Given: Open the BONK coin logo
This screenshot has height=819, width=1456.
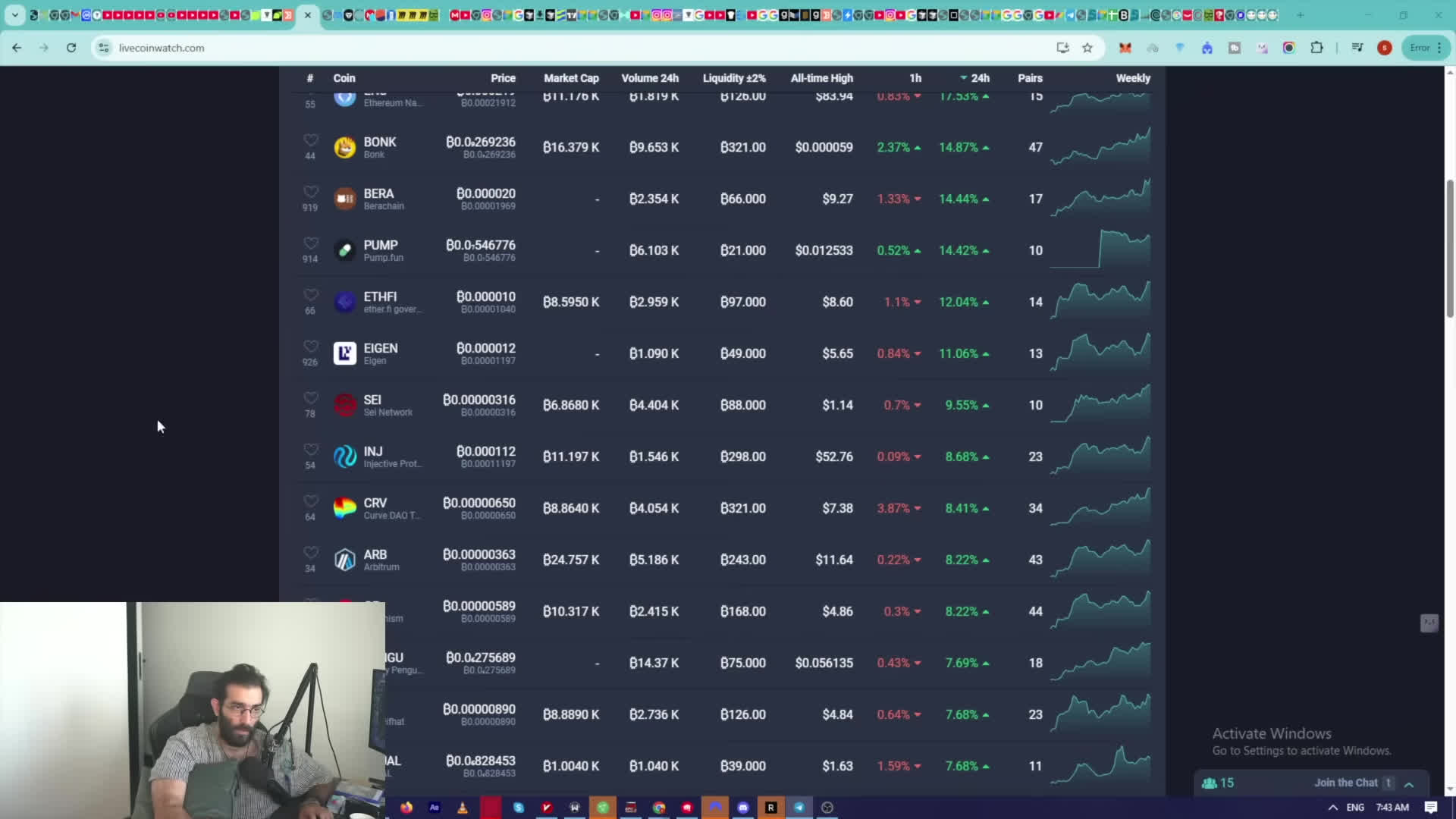Looking at the screenshot, I should click(x=345, y=147).
